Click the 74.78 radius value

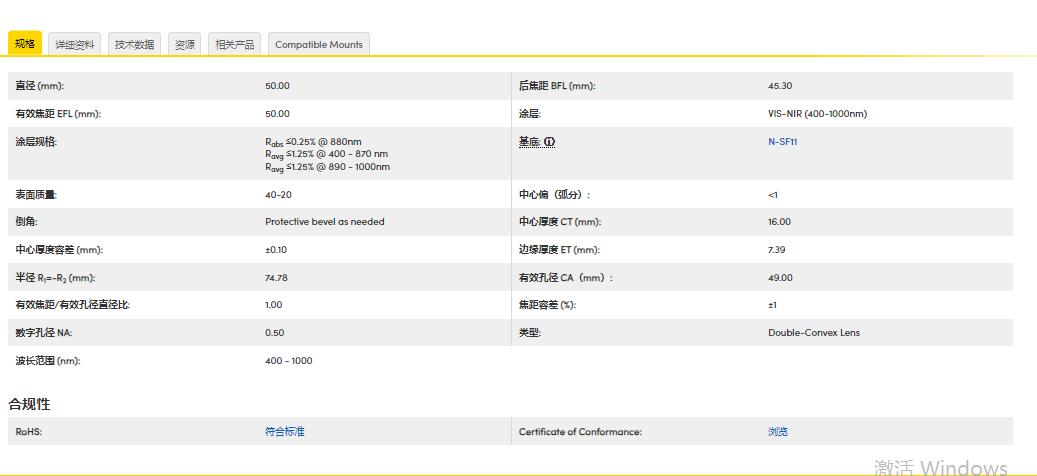pos(276,278)
